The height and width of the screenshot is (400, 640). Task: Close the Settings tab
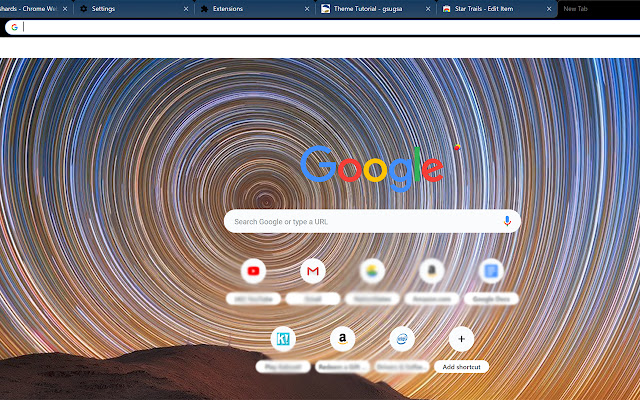pos(186,9)
